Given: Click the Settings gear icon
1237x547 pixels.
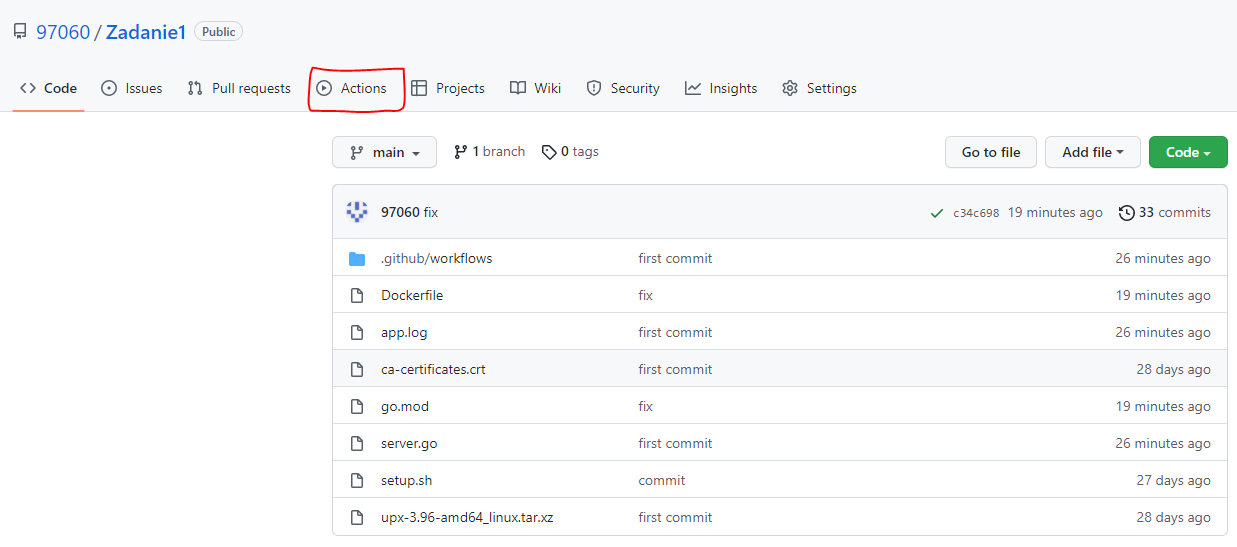Looking at the screenshot, I should [x=790, y=88].
